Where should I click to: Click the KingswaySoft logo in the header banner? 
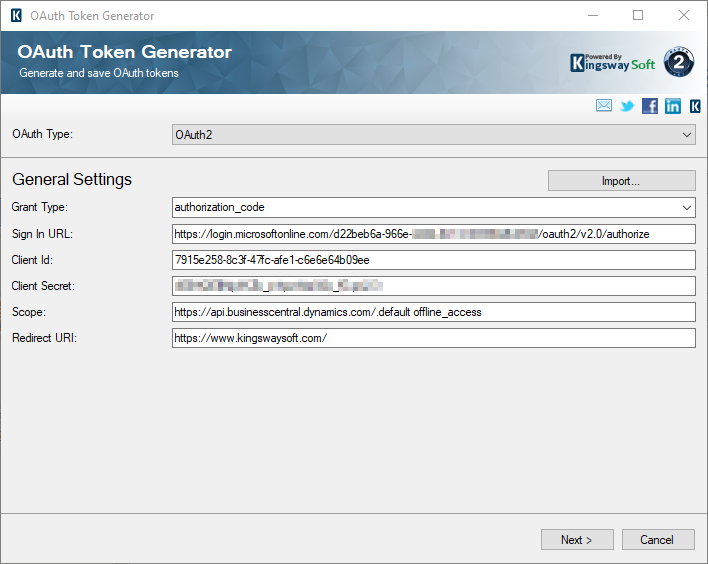pos(612,63)
